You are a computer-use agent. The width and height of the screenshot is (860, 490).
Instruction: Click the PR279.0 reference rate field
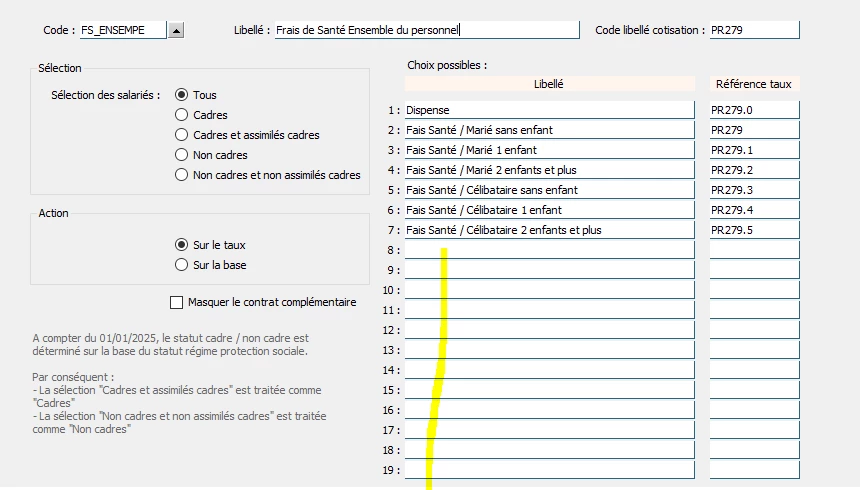coord(754,110)
